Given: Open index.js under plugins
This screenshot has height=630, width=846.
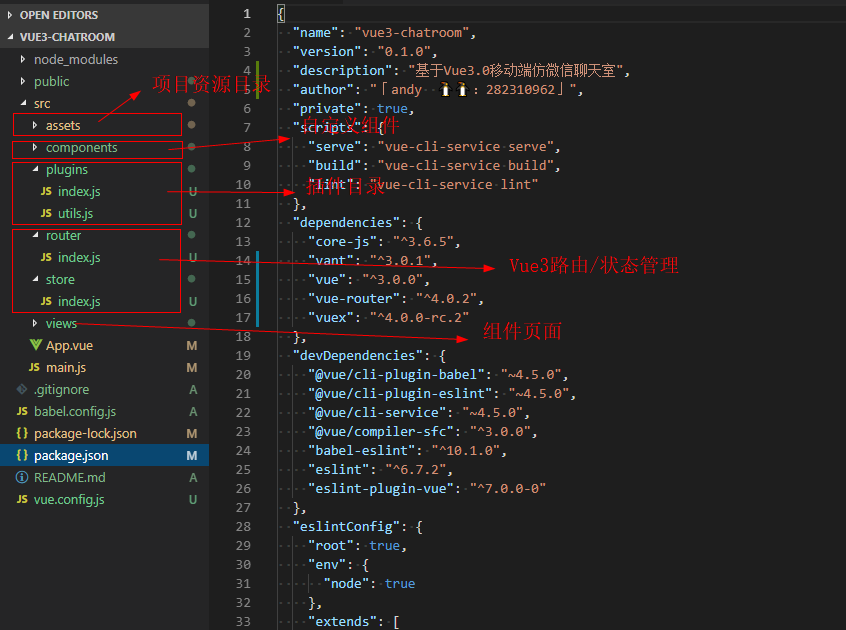Looking at the screenshot, I should click(79, 191).
